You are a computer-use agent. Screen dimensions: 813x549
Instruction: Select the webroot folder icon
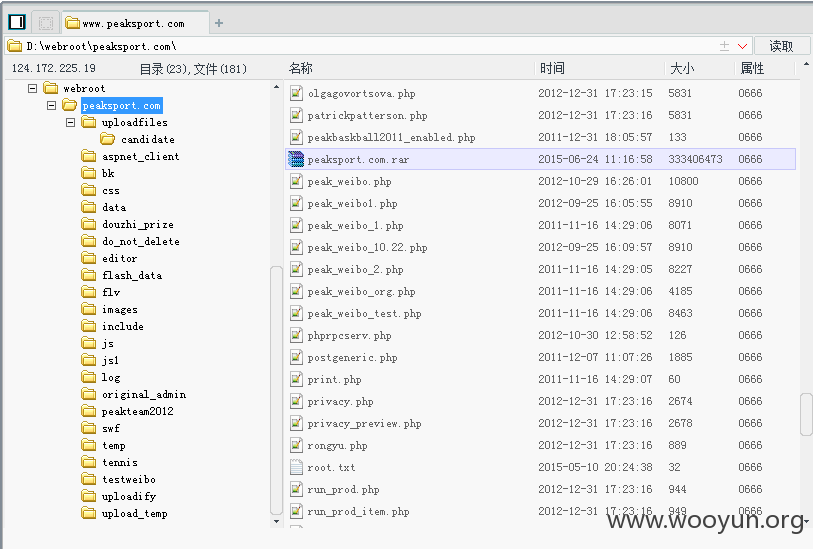tap(51, 88)
